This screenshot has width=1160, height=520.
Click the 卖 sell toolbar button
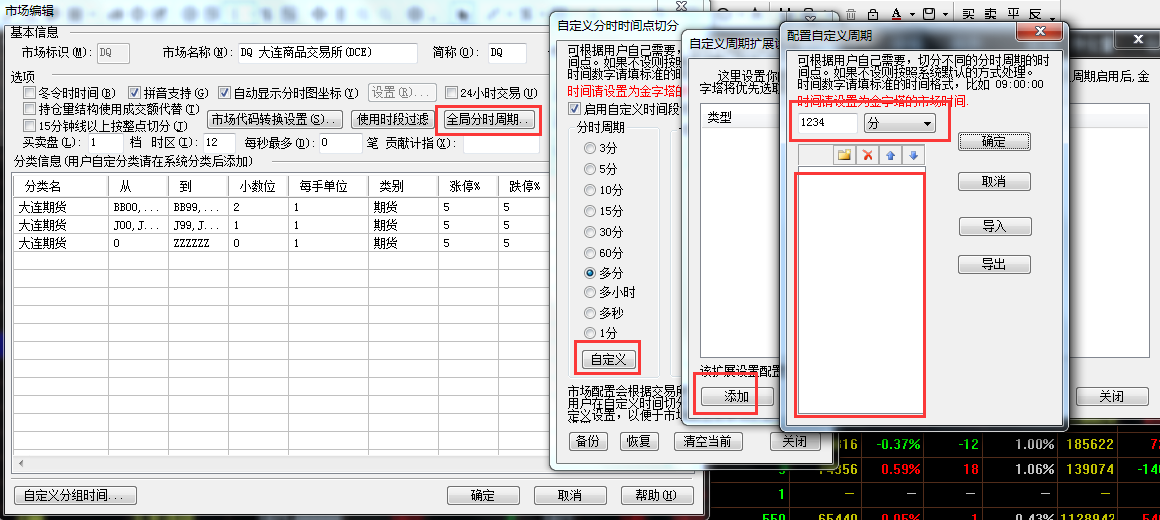[990, 13]
